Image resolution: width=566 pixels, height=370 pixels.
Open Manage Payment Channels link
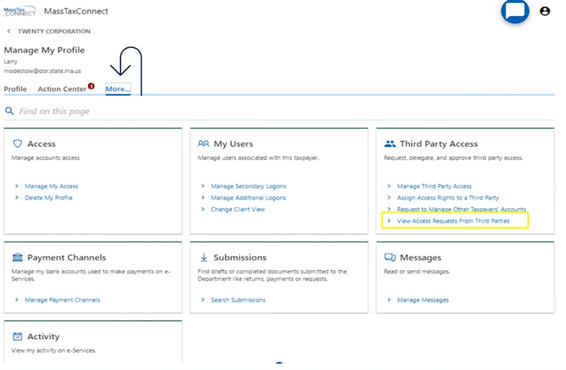coord(62,300)
